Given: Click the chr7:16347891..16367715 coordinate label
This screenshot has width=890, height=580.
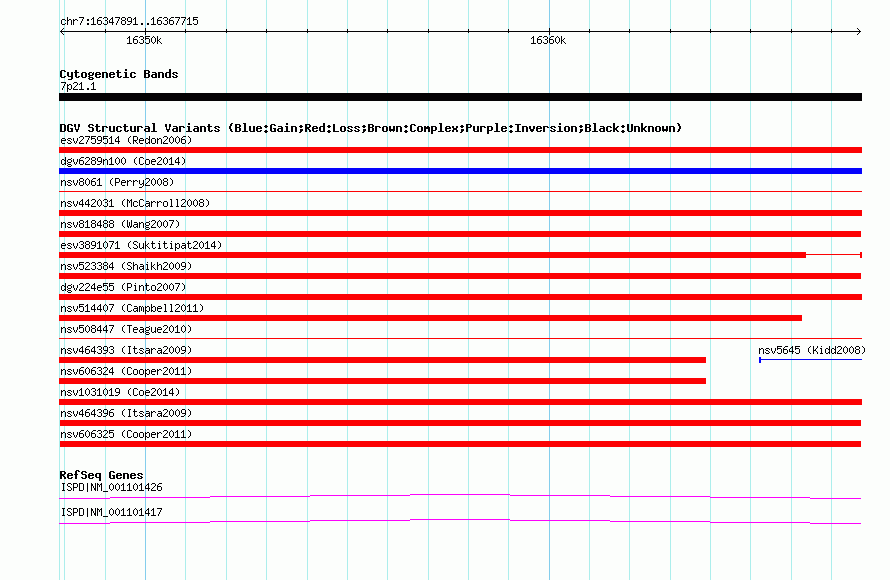Looking at the screenshot, I should (x=129, y=21).
